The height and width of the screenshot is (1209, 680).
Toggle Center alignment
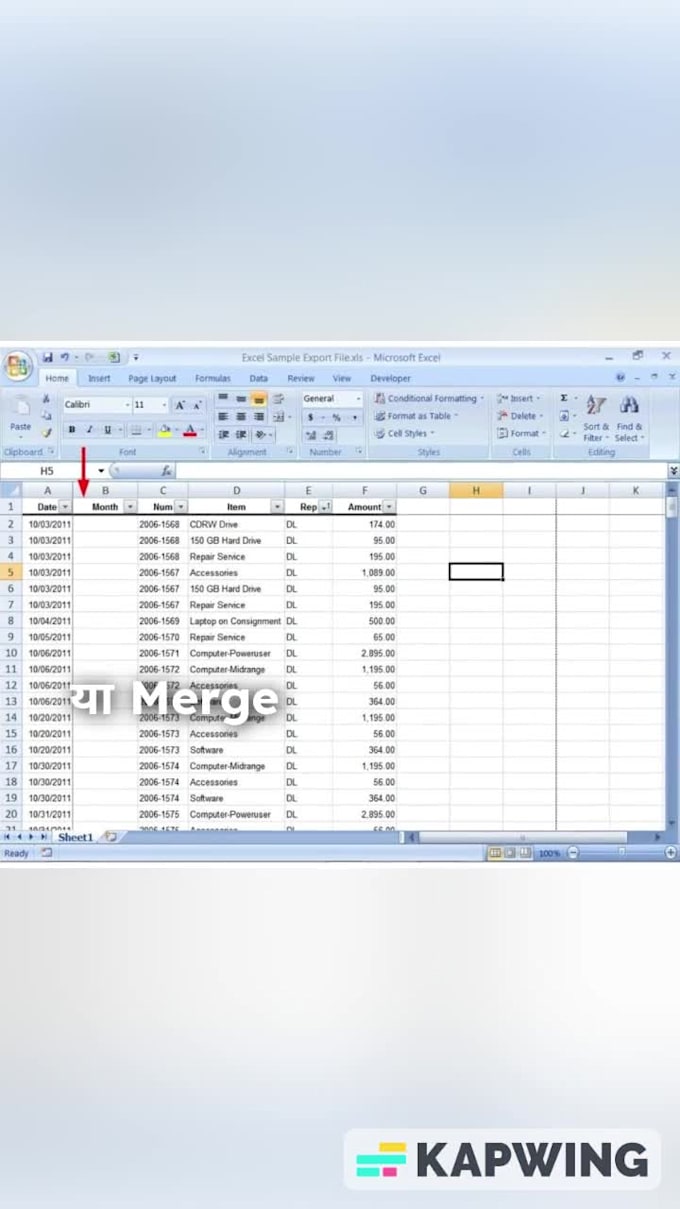tap(241, 416)
